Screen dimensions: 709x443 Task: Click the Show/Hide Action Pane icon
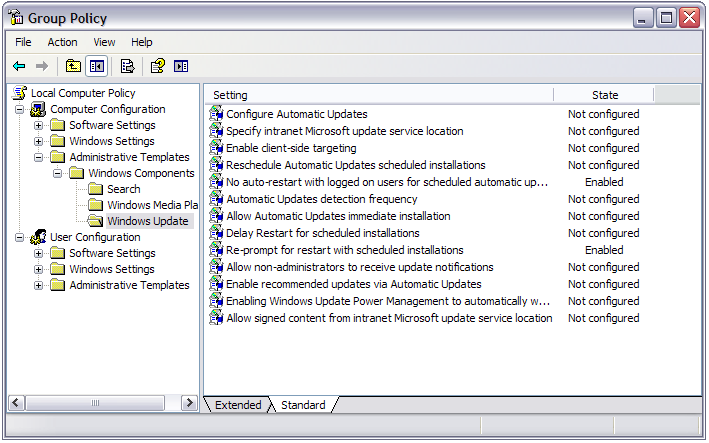pos(181,66)
